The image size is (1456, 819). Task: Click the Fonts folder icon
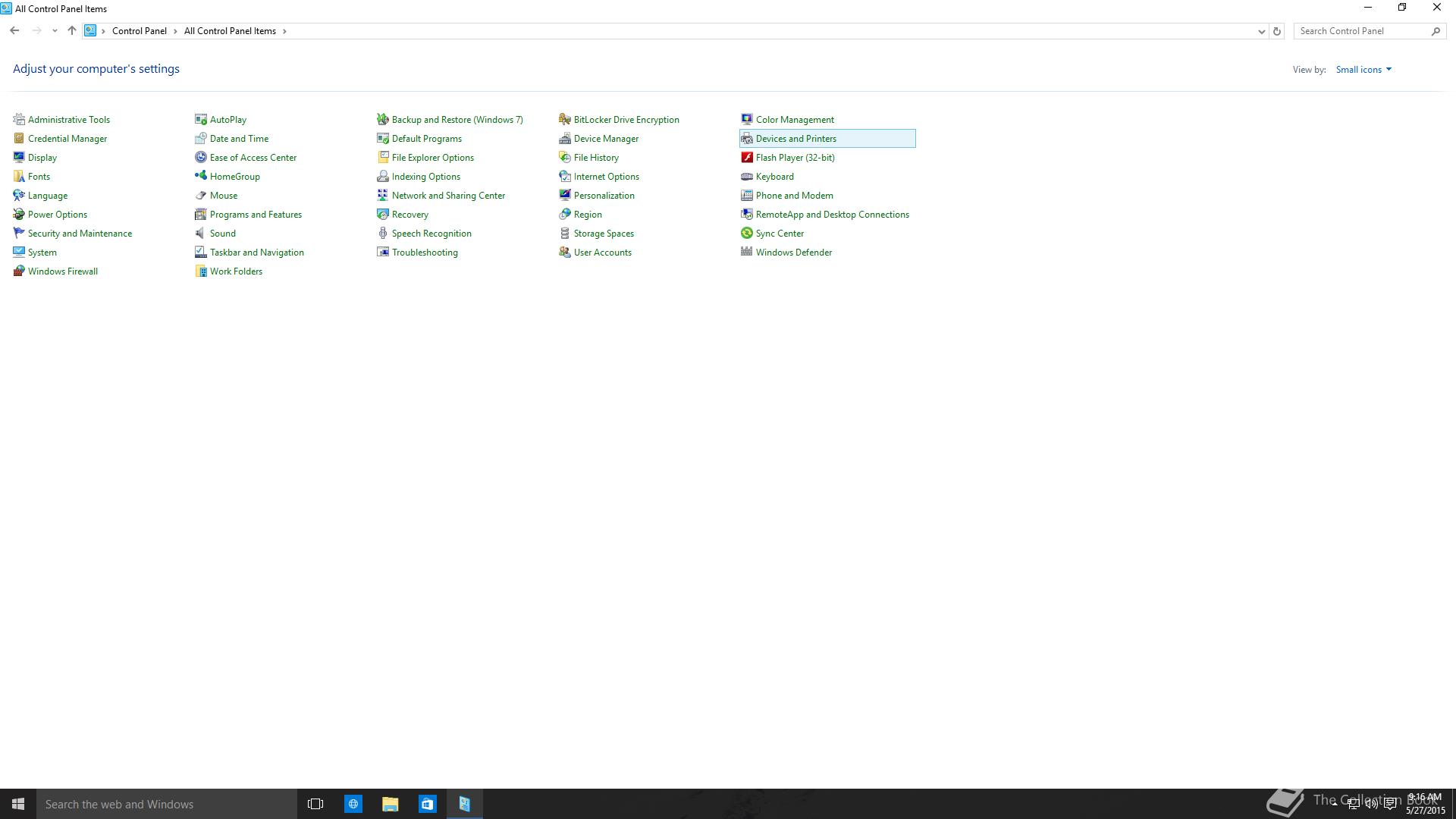click(19, 176)
